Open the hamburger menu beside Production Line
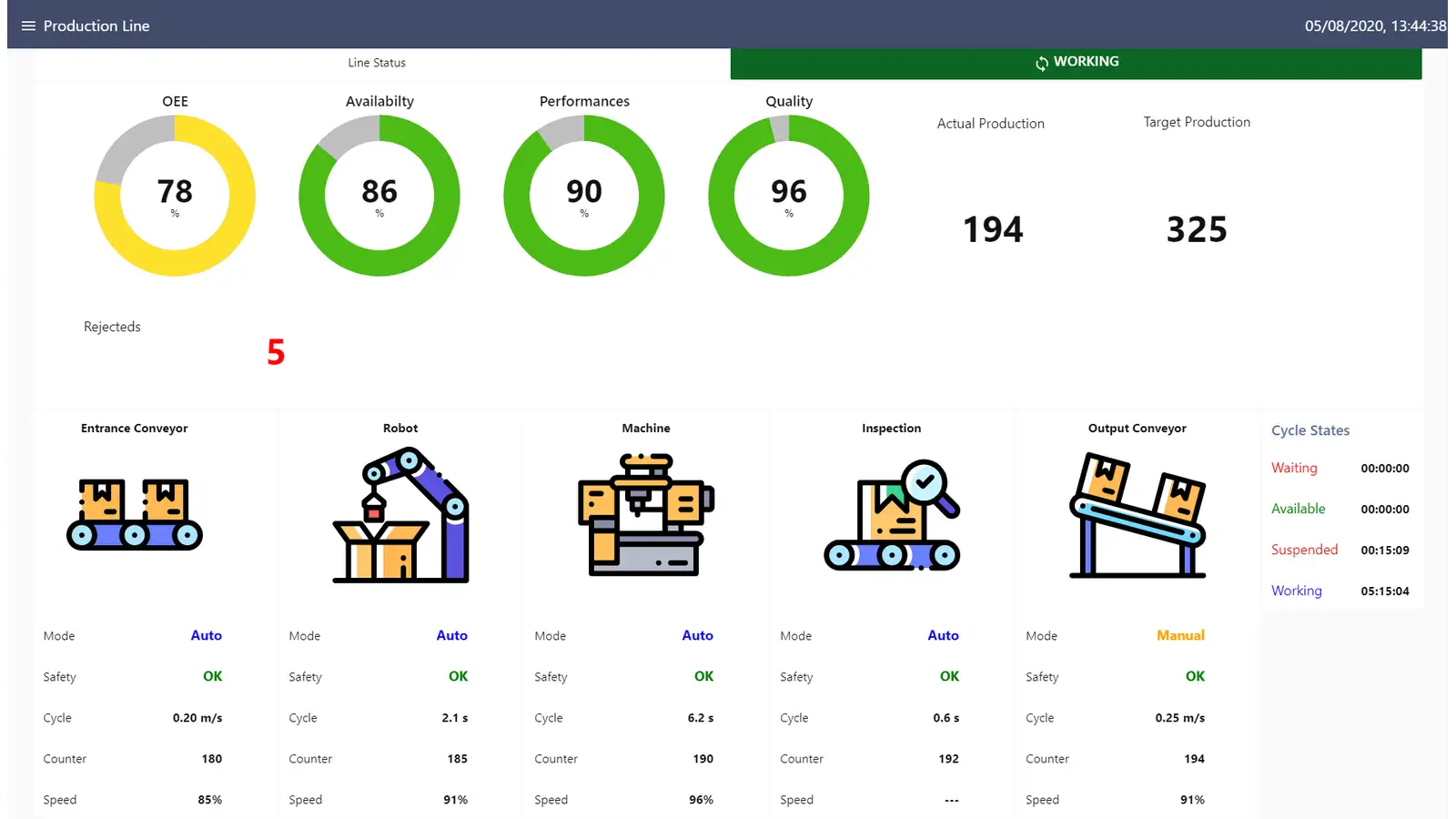Viewport: 1456px width, 819px height. 28,25
